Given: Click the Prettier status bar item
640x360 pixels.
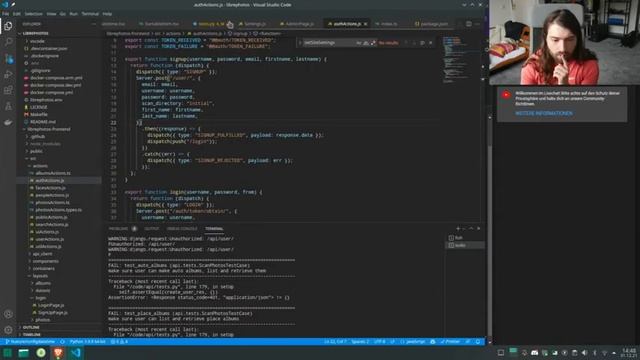Looking at the screenshot, I should pos(450,342).
